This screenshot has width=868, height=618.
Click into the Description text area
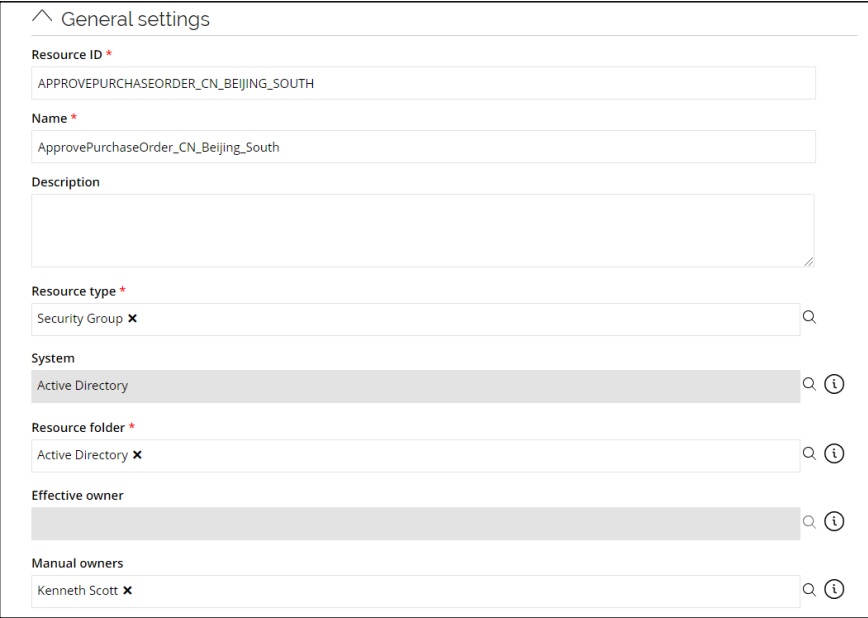[x=423, y=230]
